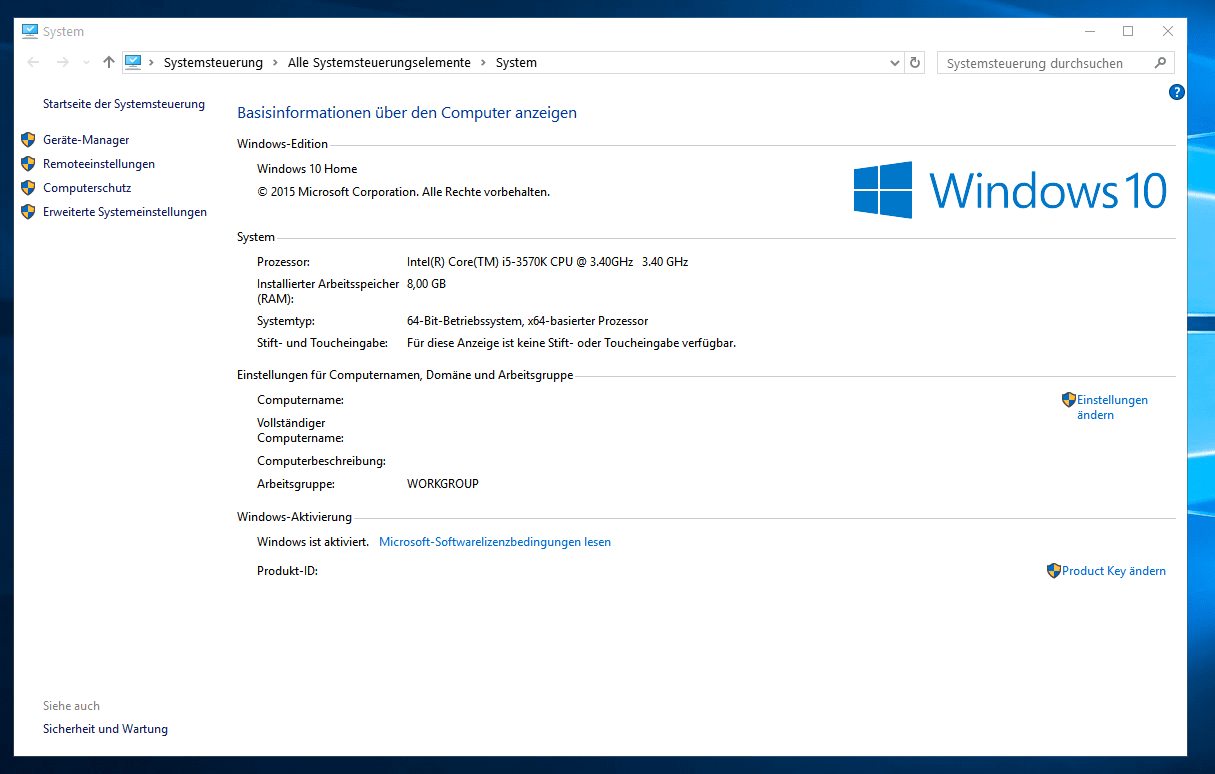Screen dimensions: 1215x774
Task: Open Startseite der Systemsteuerung
Action: (124, 104)
